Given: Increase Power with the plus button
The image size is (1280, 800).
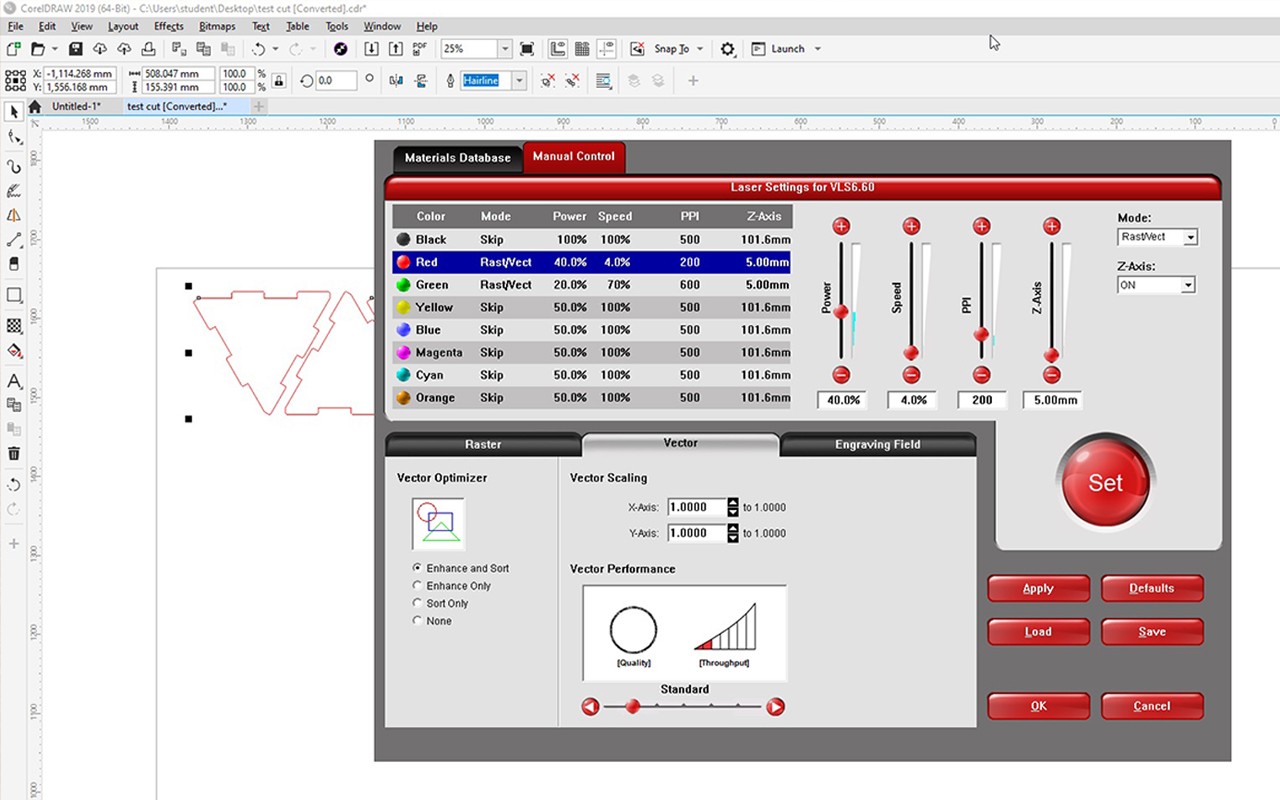Looking at the screenshot, I should tap(841, 227).
